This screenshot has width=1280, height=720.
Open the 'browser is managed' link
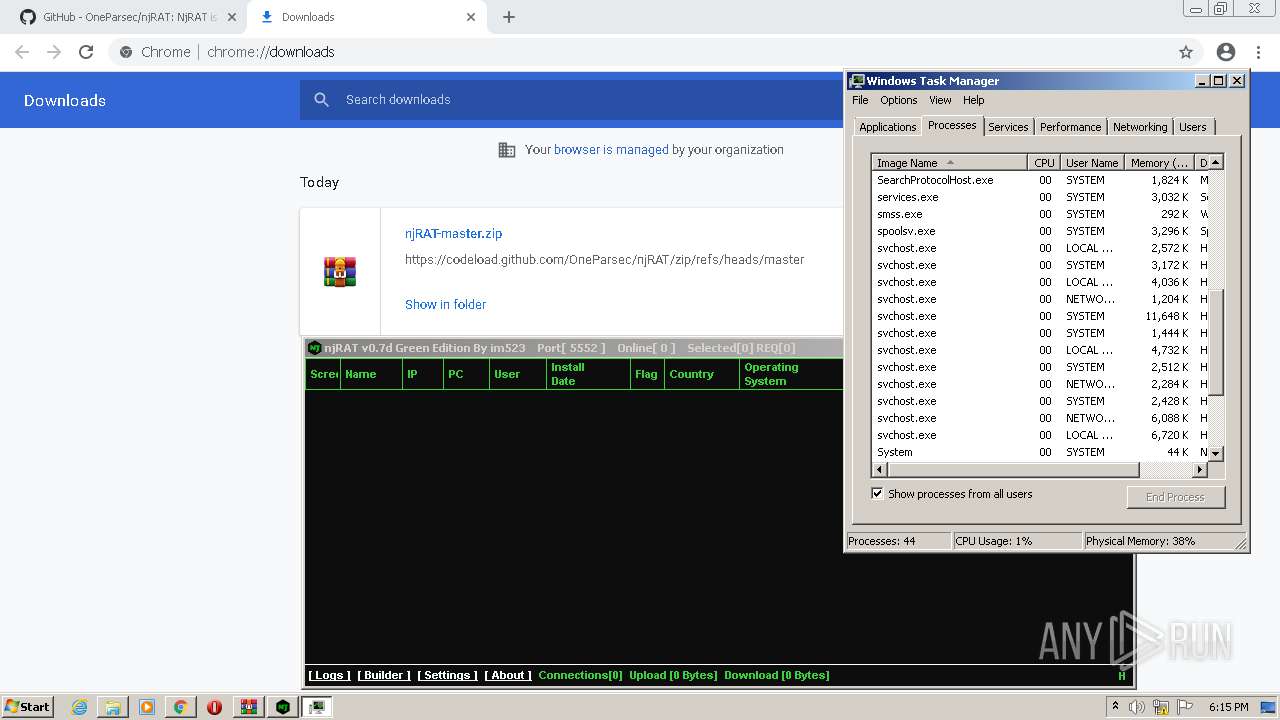click(x=611, y=150)
